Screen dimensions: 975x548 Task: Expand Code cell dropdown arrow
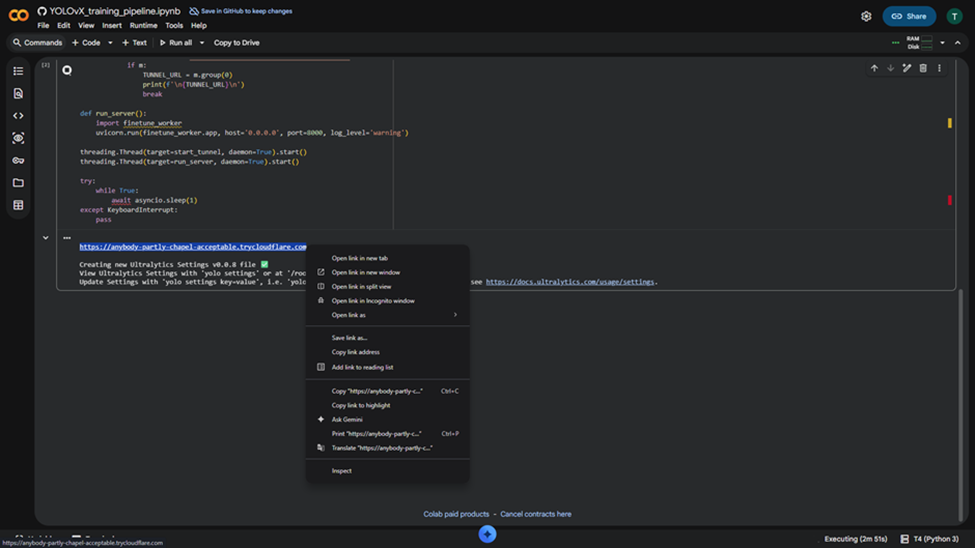tap(110, 43)
